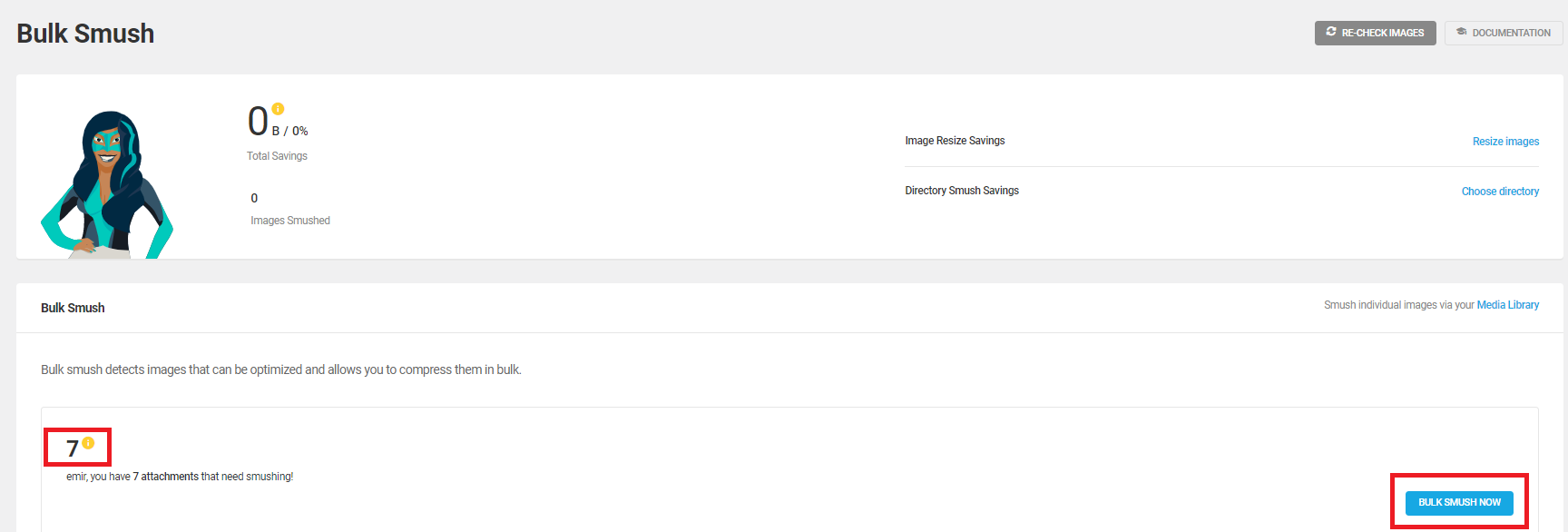Image resolution: width=1568 pixels, height=532 pixels.
Task: Click the 0 above Images Smushed
Action: 254,198
